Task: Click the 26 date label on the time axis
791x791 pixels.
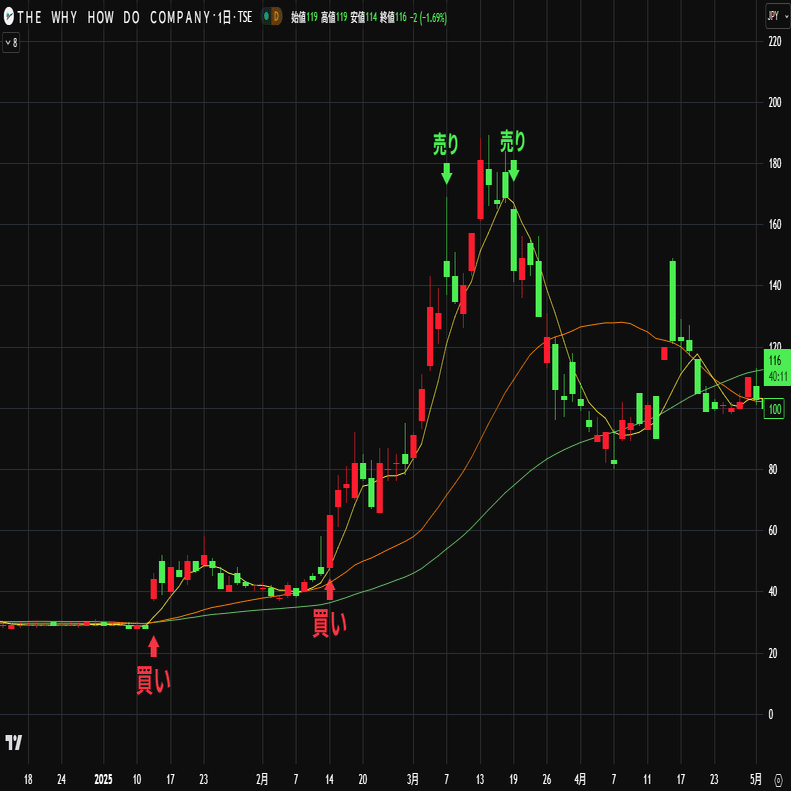Action: [547, 780]
